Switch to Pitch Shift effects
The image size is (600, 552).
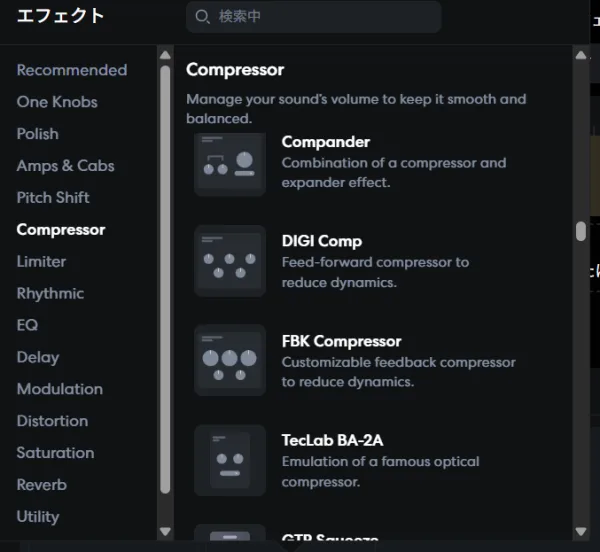tap(53, 198)
